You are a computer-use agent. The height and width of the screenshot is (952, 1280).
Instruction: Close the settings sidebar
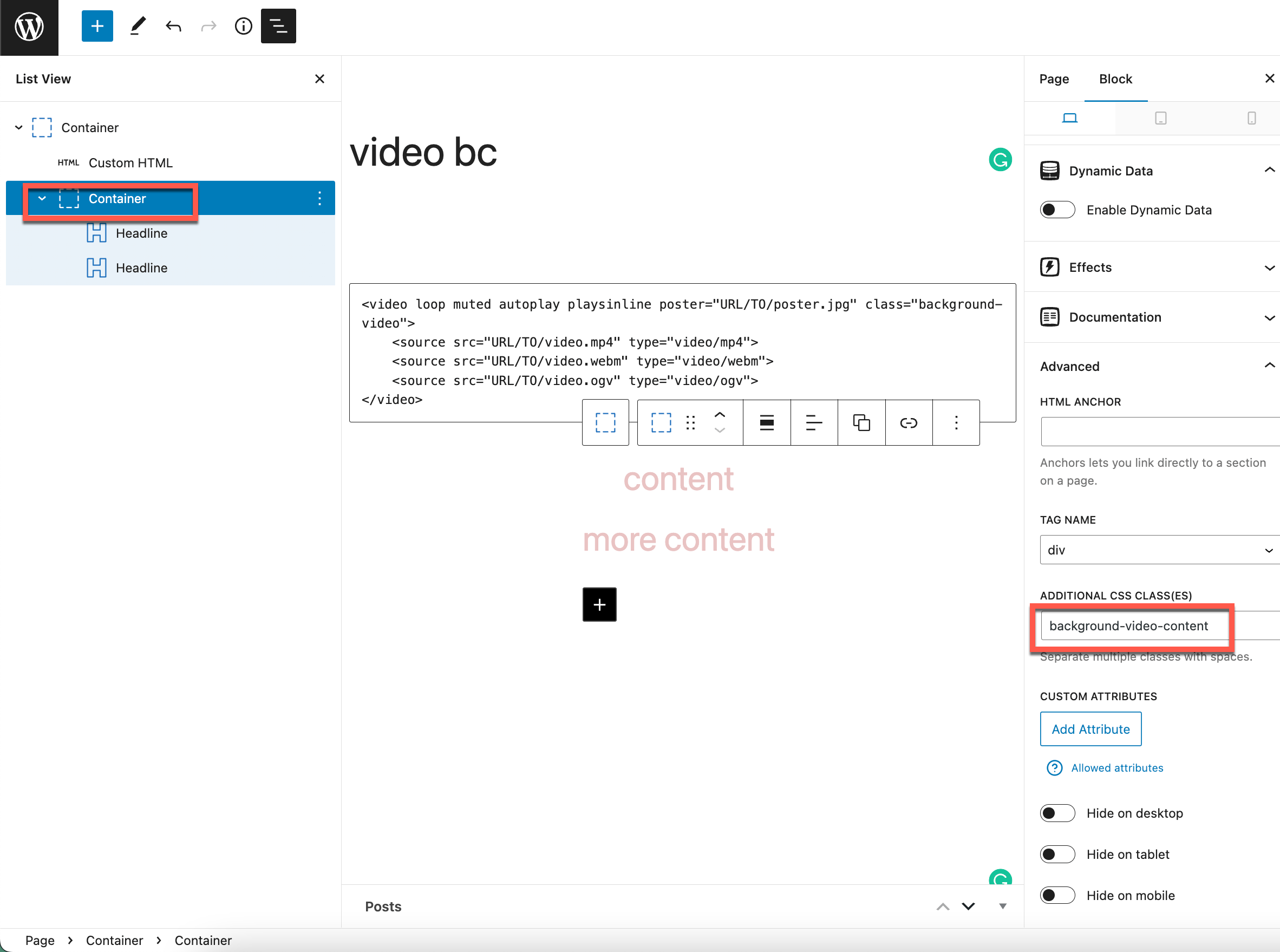coord(1269,79)
